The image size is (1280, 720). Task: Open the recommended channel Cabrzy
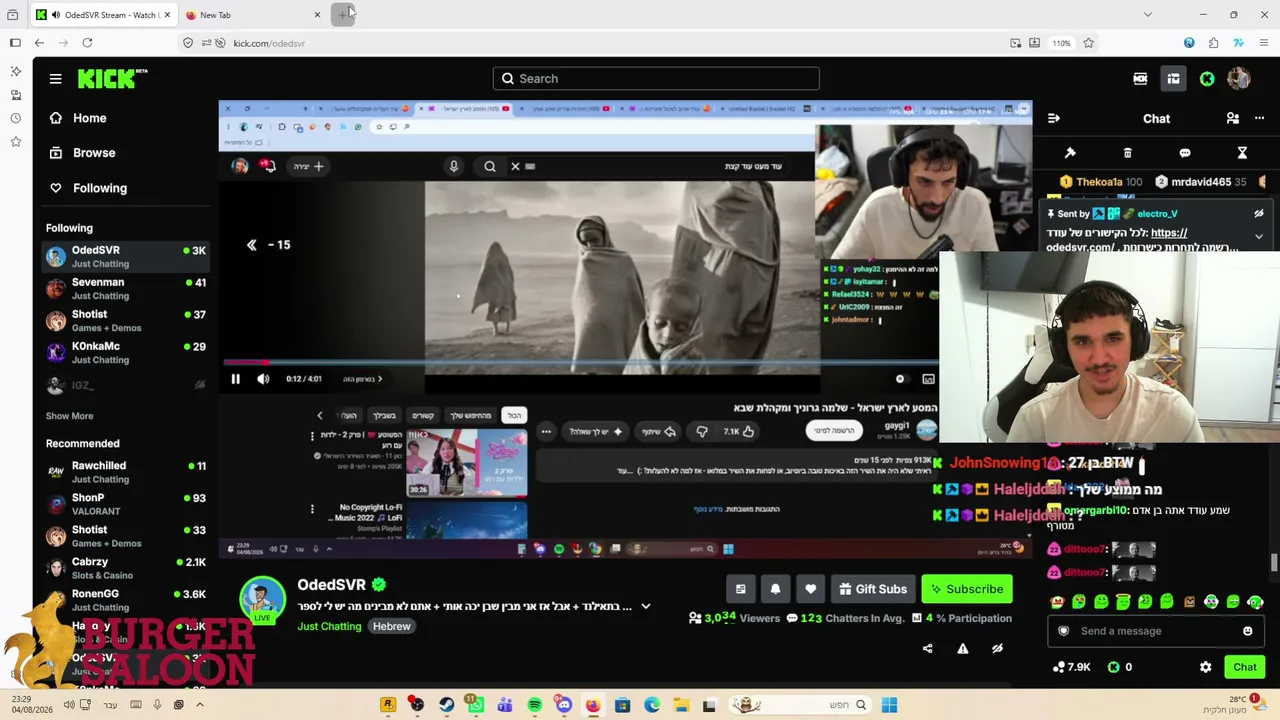point(126,568)
